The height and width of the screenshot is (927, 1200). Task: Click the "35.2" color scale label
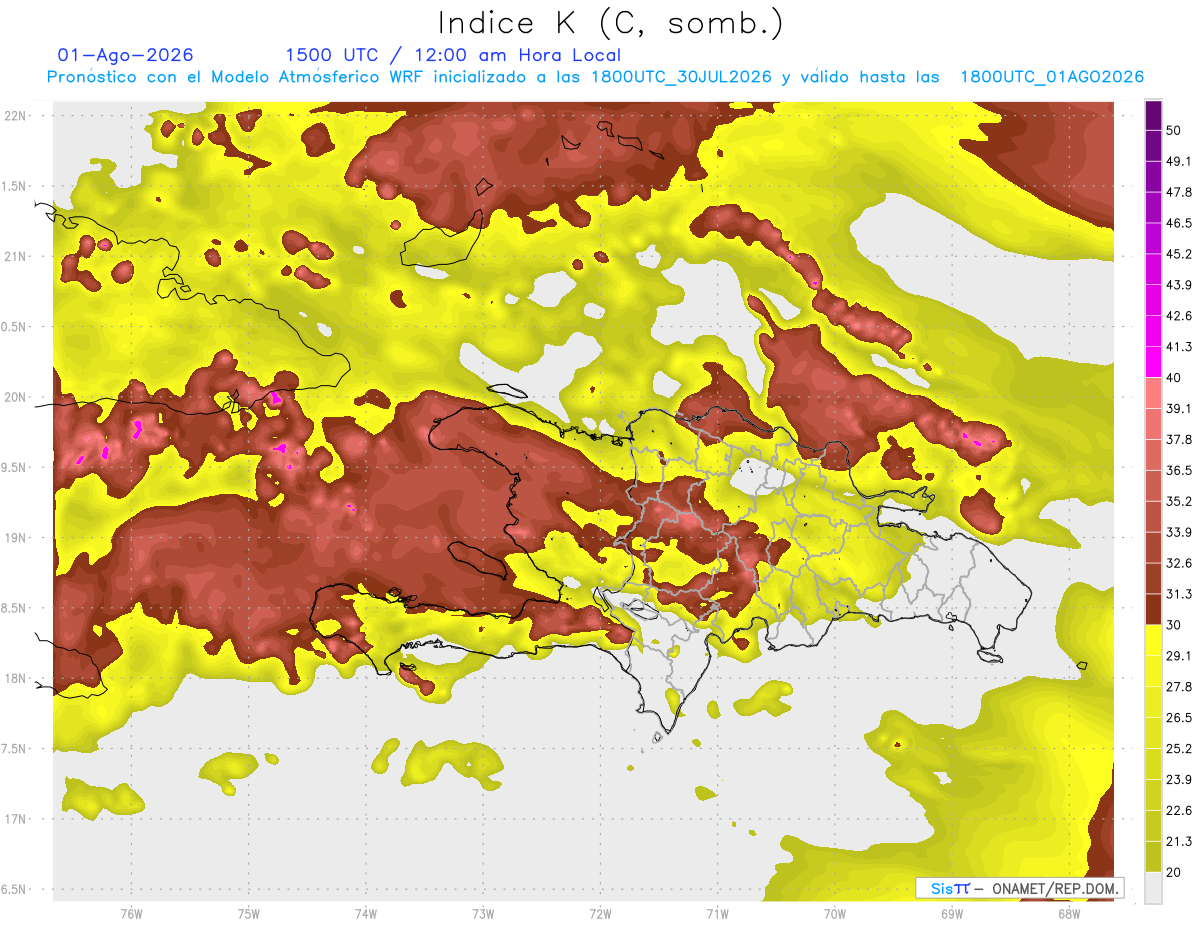[1179, 501]
